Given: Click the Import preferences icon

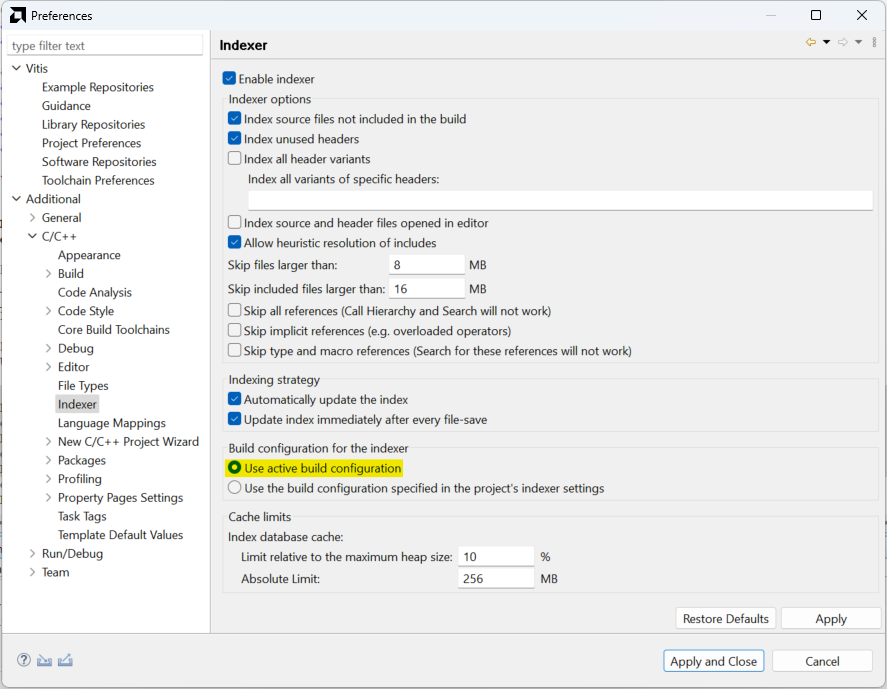Looking at the screenshot, I should (44, 660).
